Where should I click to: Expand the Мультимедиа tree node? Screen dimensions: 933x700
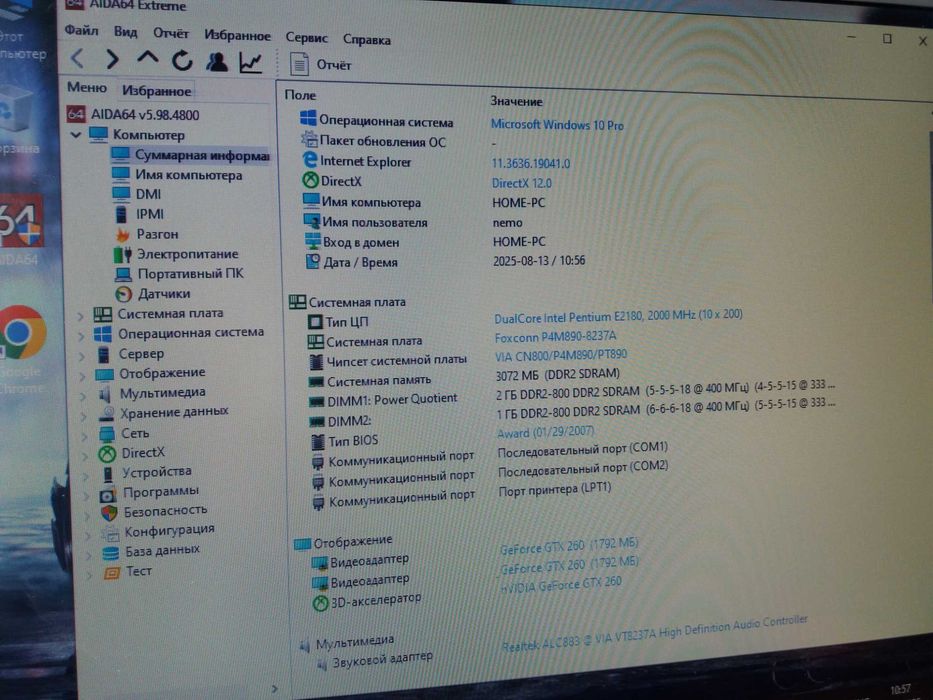click(x=83, y=396)
